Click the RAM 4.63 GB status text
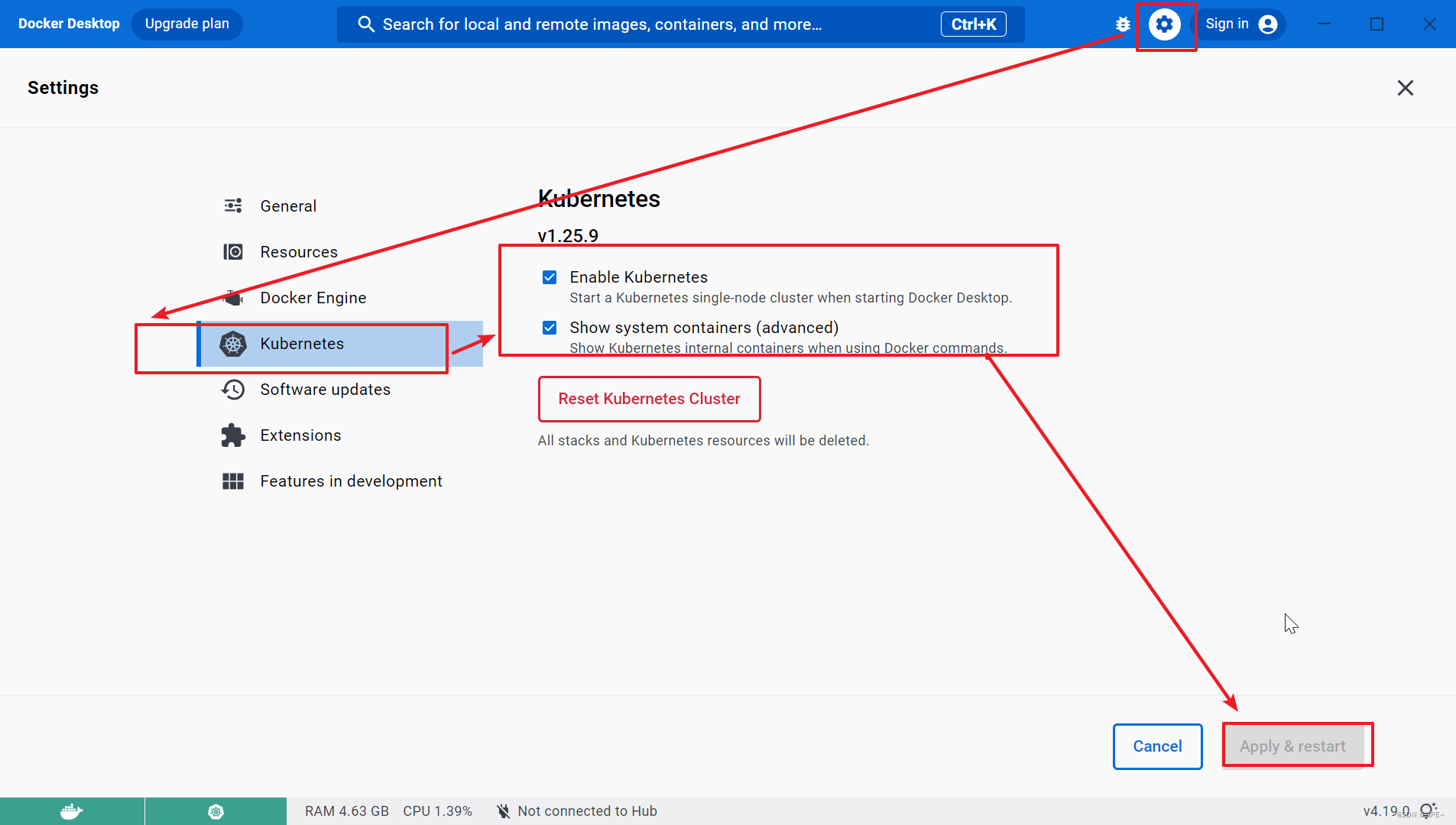This screenshot has height=825, width=1456. (x=347, y=811)
